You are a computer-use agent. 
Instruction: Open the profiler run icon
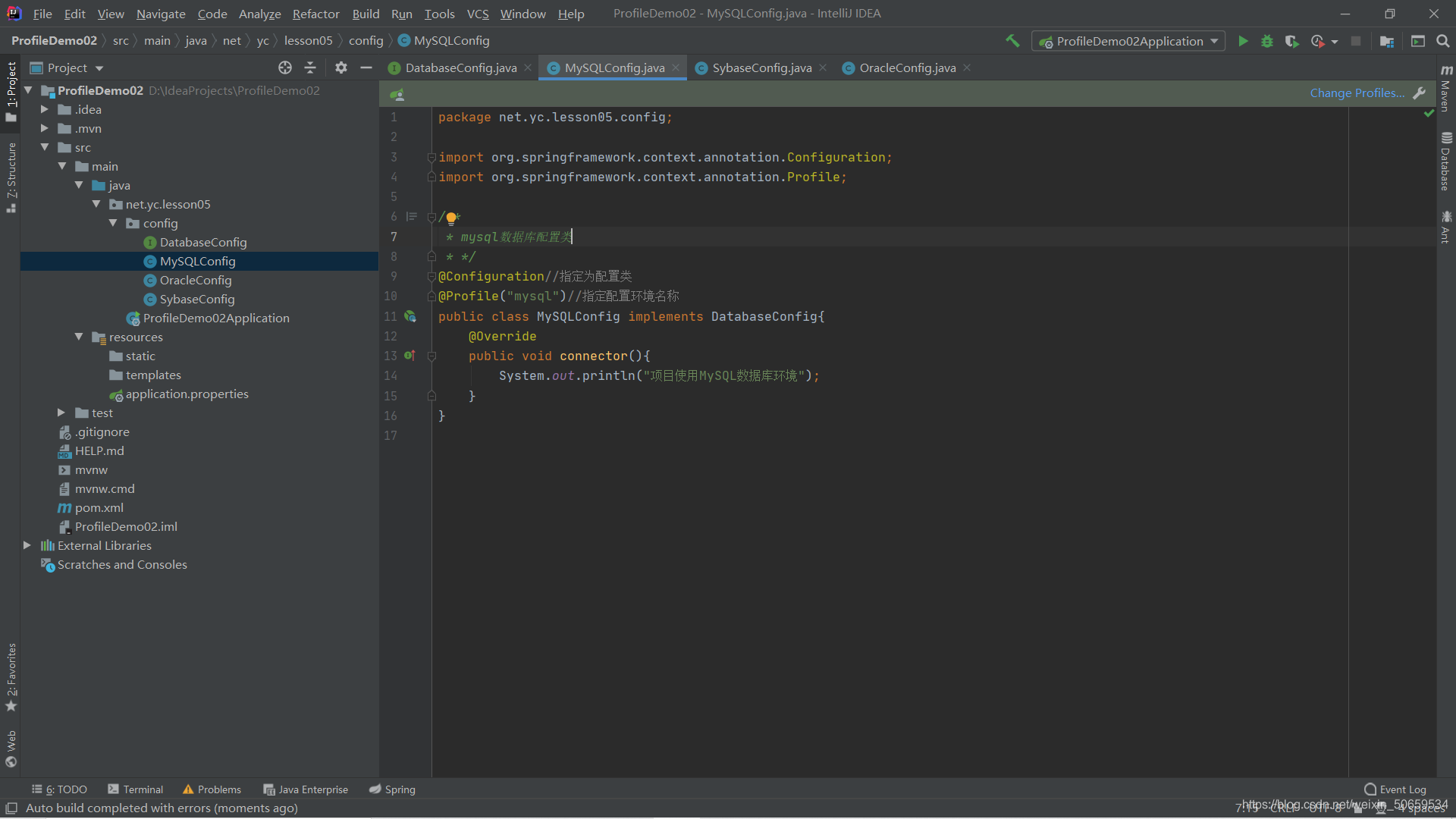1318,41
